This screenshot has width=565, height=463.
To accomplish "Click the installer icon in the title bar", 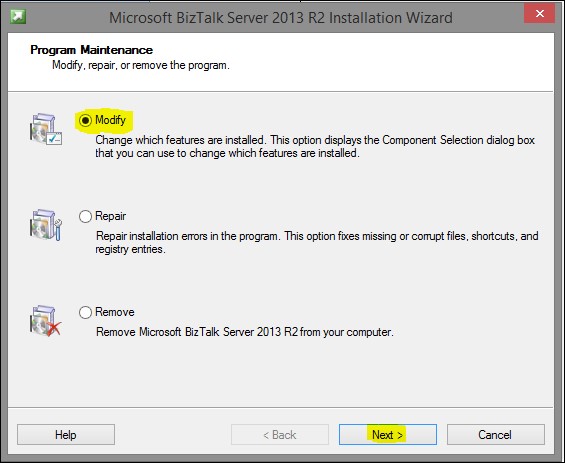I will pyautogui.click(x=18, y=17).
